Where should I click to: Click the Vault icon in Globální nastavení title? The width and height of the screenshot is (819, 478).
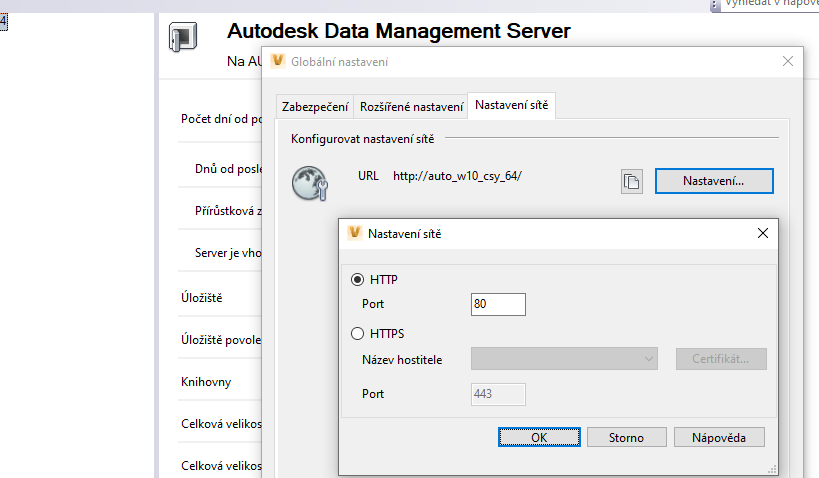[277, 62]
